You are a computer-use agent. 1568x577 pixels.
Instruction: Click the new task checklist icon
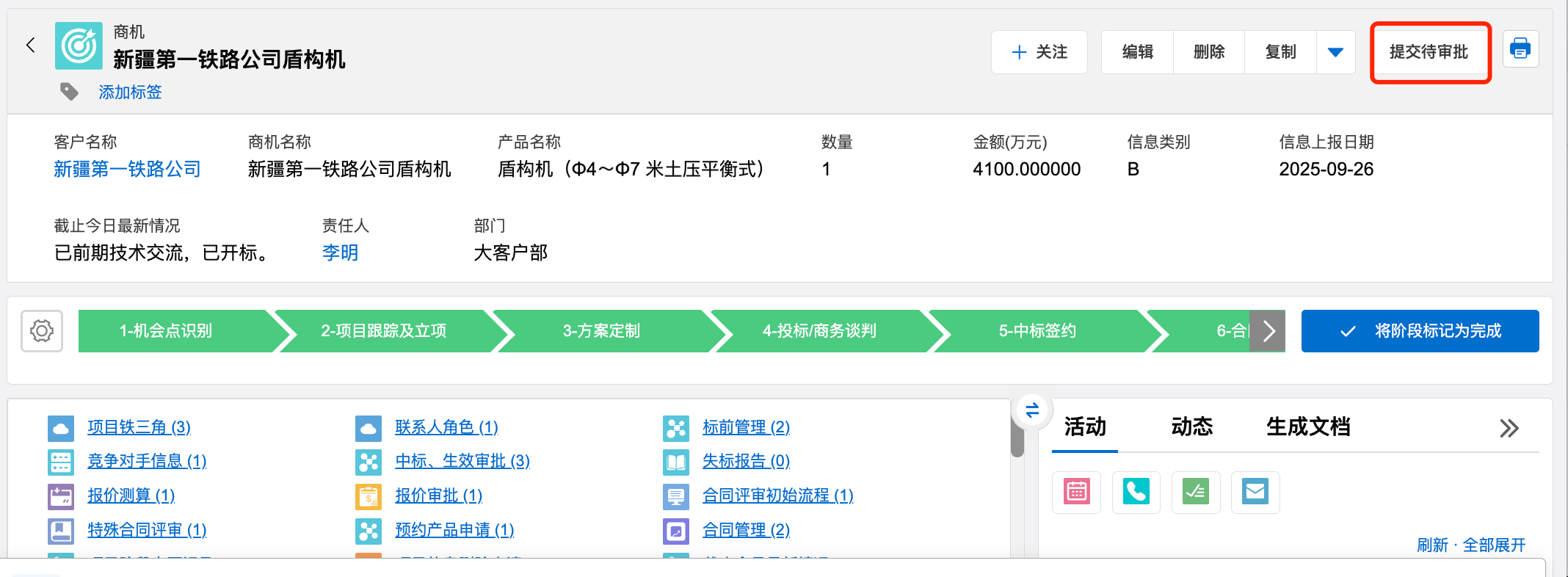tap(1195, 492)
